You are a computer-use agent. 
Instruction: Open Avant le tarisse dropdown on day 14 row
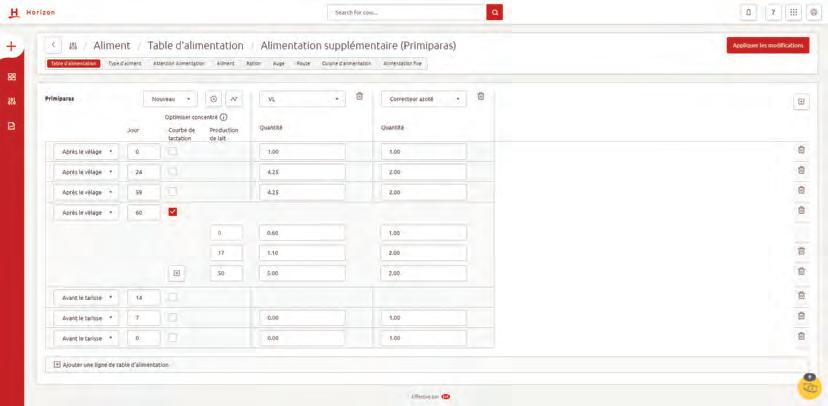87,297
